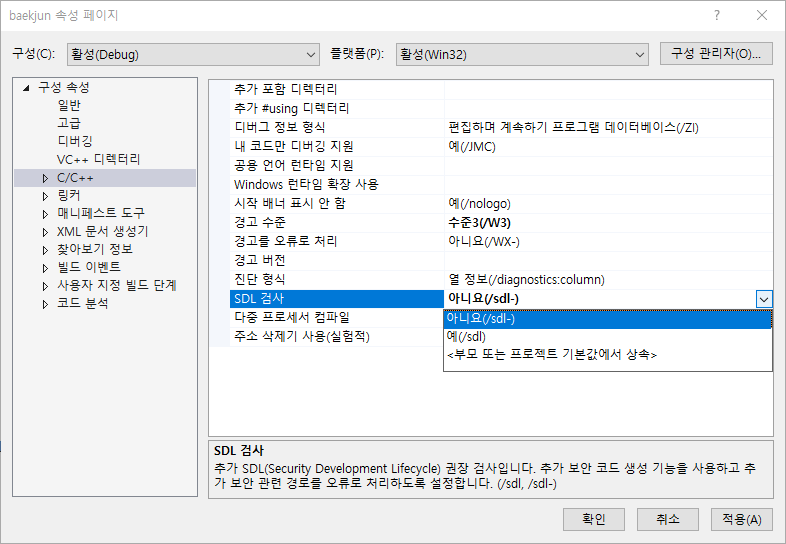Select the 링커 tree item label
786x544 pixels.
coord(69,196)
